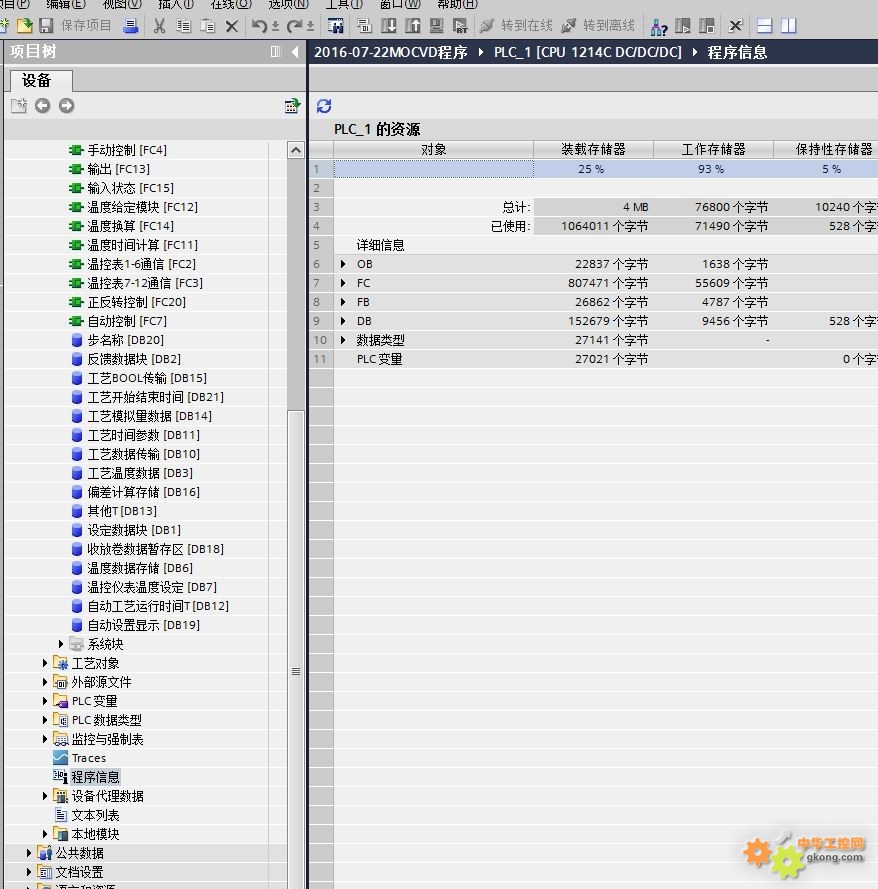878x889 pixels.
Task: Select 温度换算 [FC14] block in tree
Action: [130, 226]
